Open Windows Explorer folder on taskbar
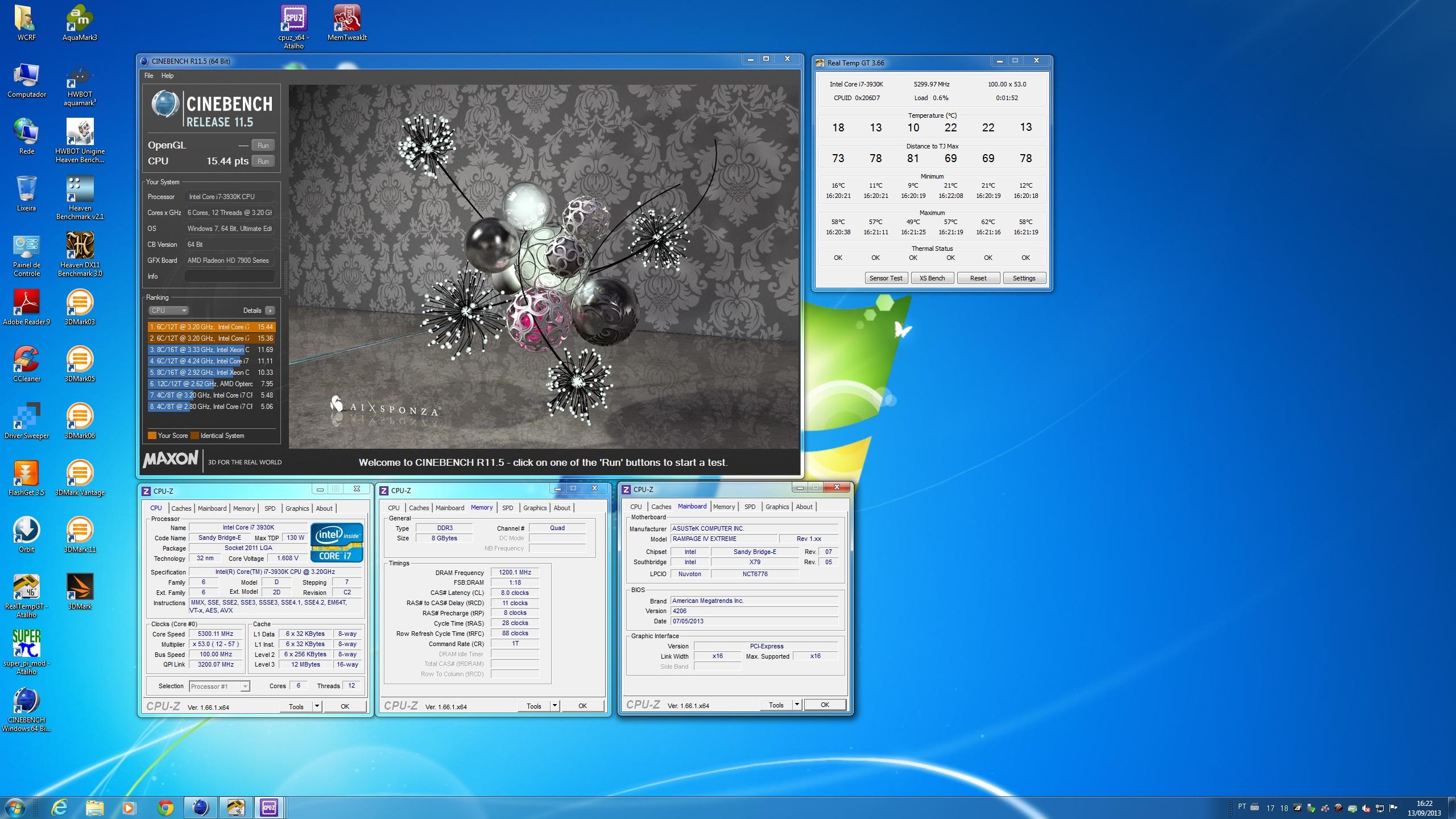Viewport: 1456px width, 819px height. click(x=95, y=808)
